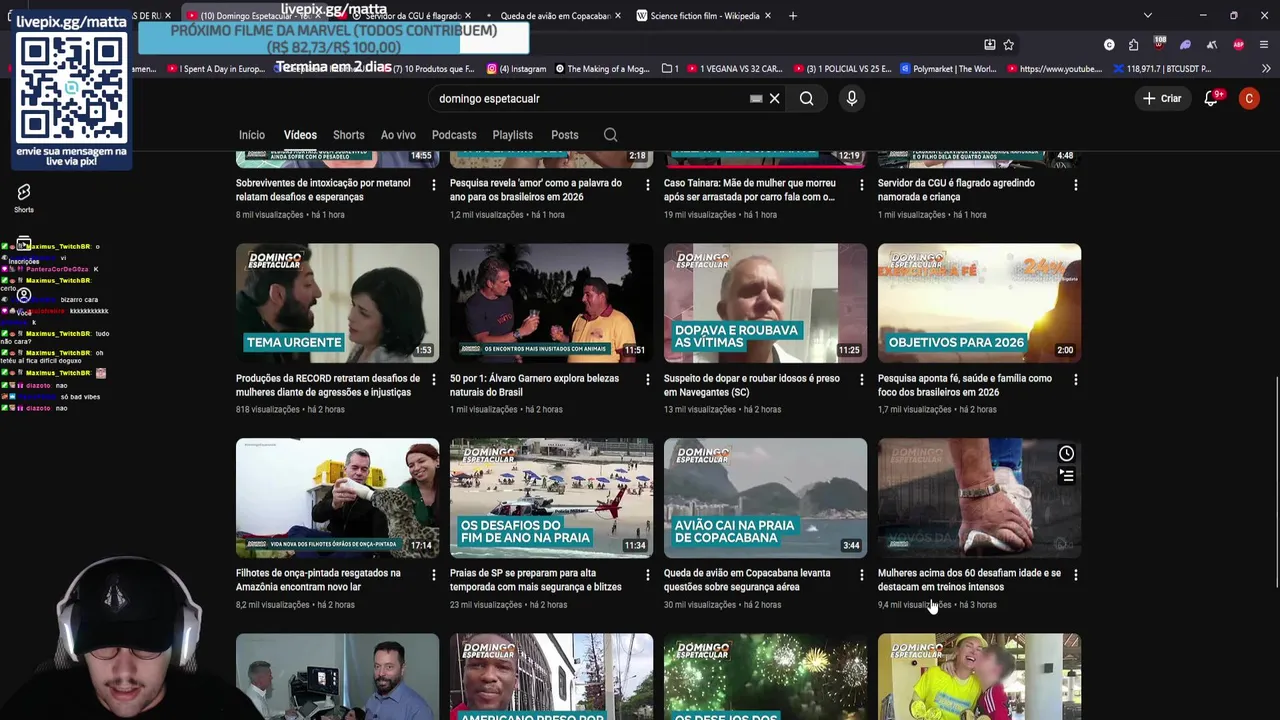This screenshot has height=720, width=1280.
Task: Add Mulheres acima dos 60 video to Watch Later
Action: [1066, 454]
